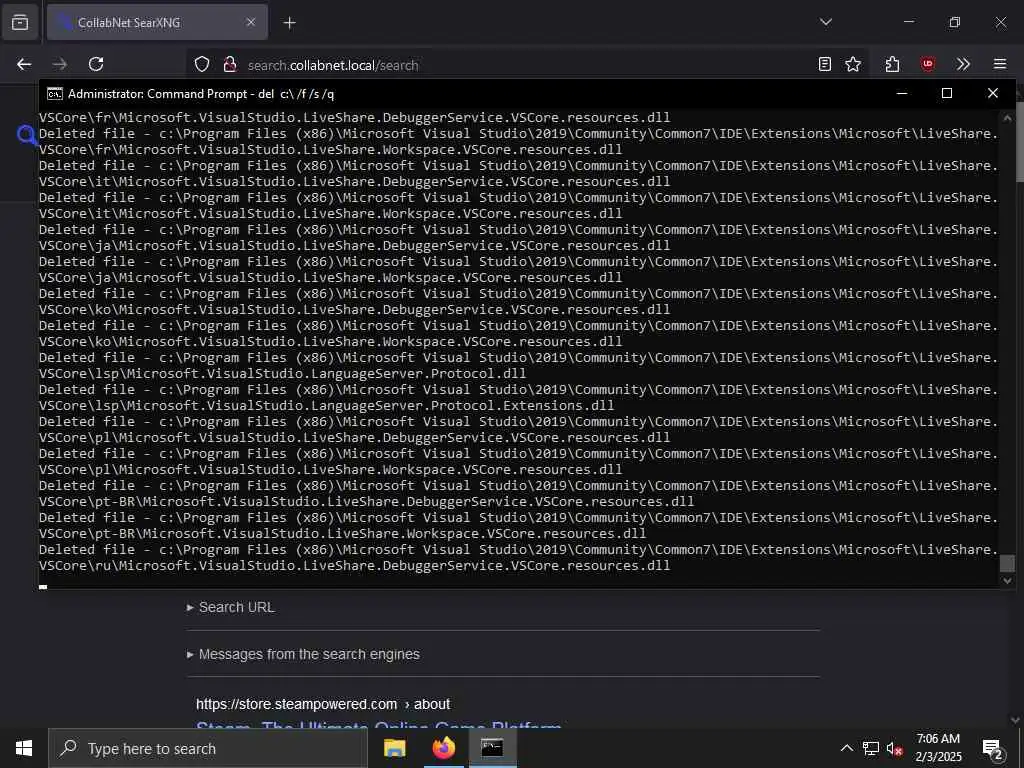Open the list all tabs dropdown

click(x=825, y=22)
